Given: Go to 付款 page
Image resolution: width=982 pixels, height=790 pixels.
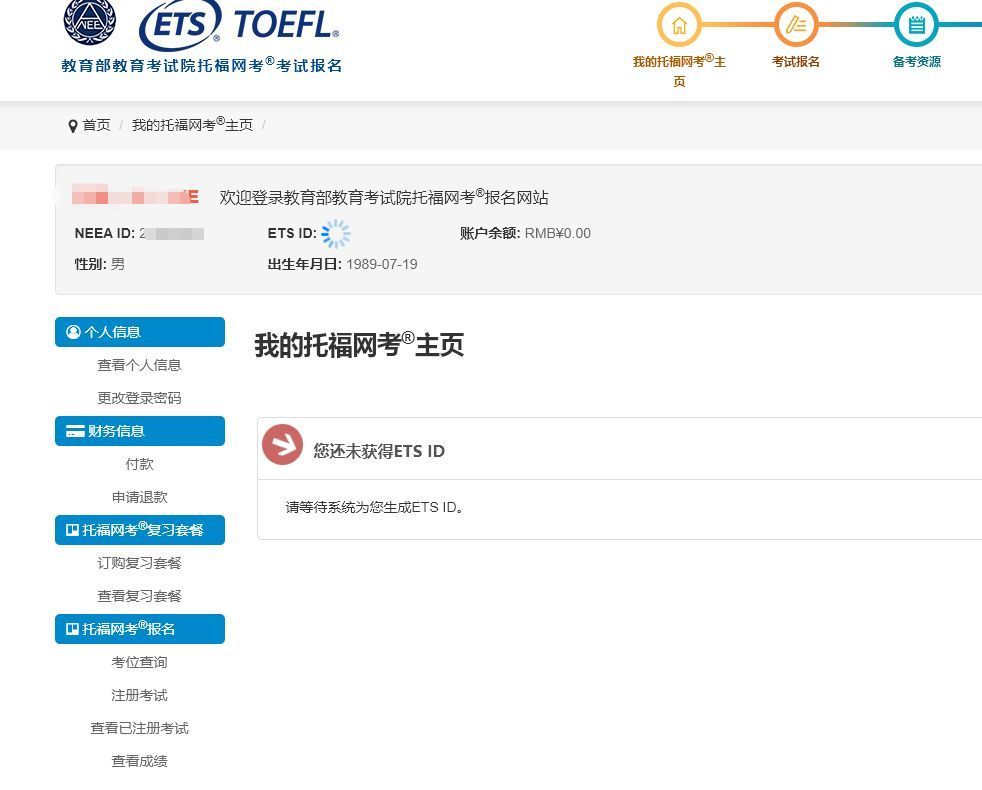Looking at the screenshot, I should (x=139, y=463).
